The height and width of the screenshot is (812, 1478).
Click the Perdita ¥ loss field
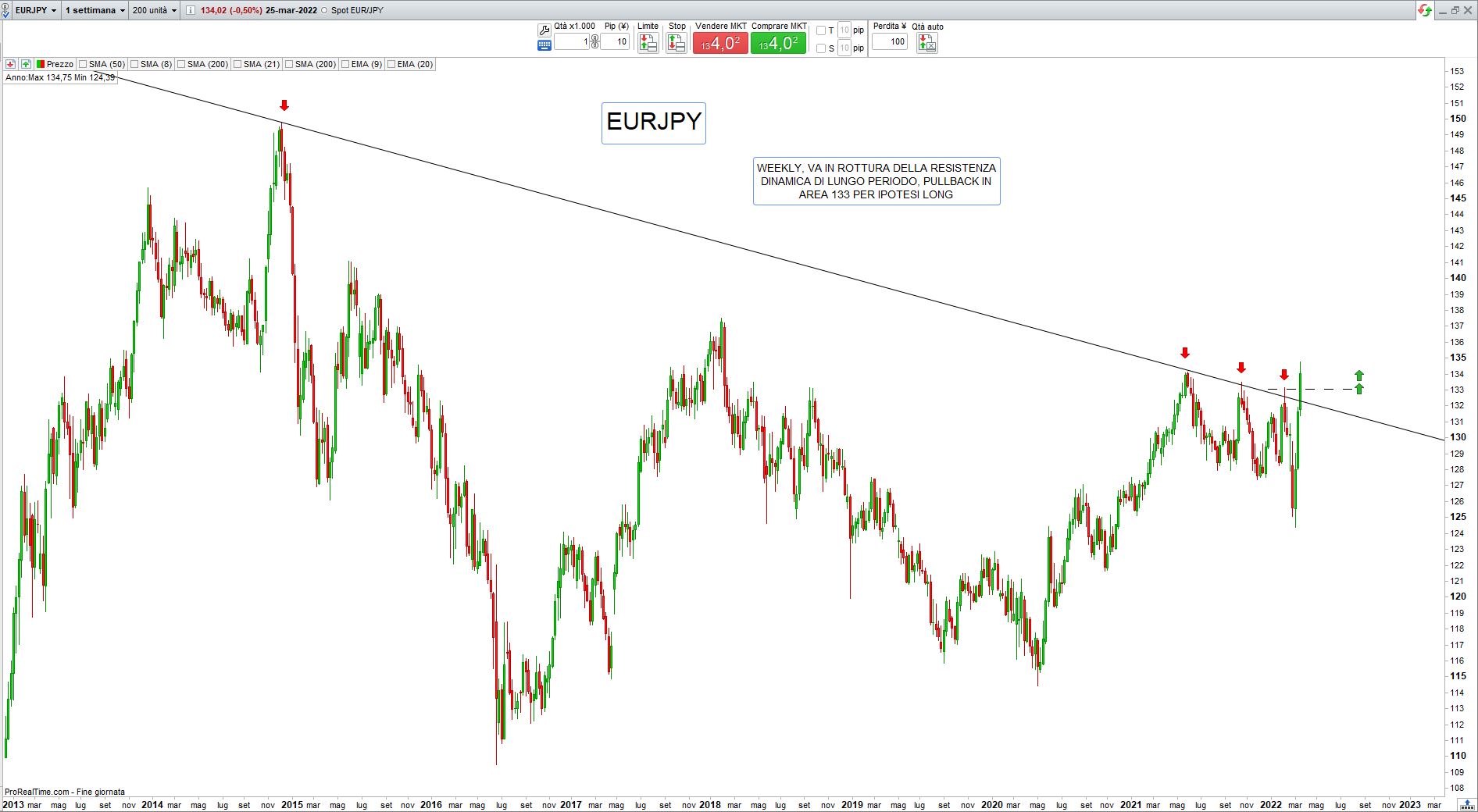(890, 42)
